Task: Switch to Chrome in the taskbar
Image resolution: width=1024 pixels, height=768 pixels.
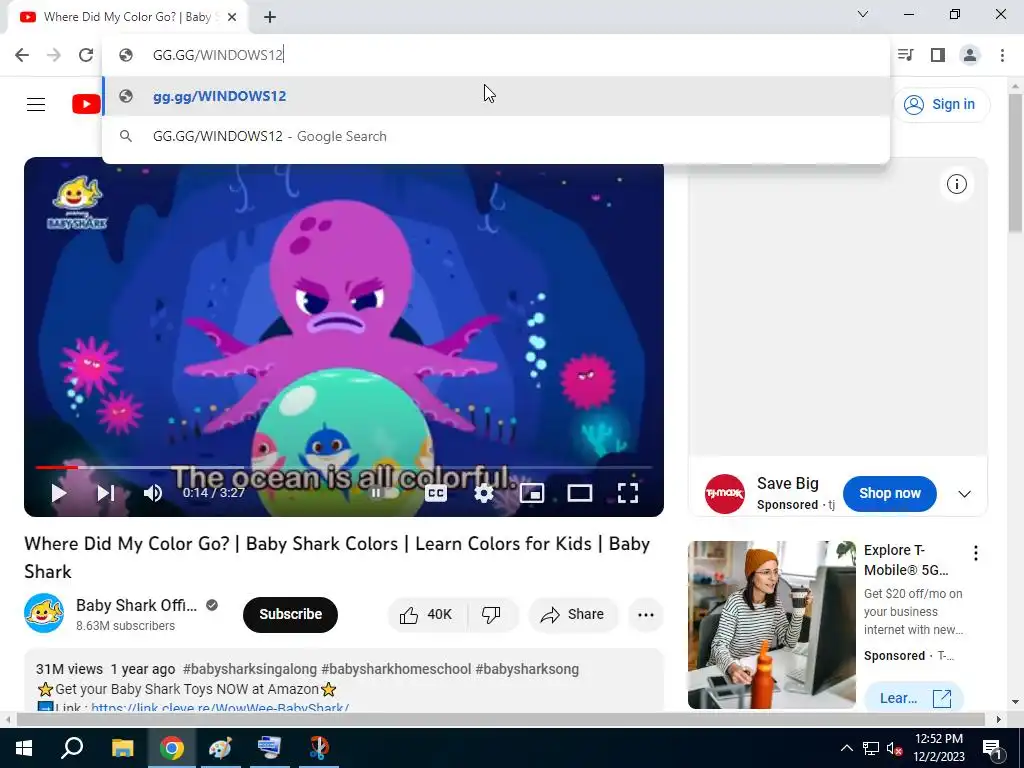Action: [x=171, y=748]
